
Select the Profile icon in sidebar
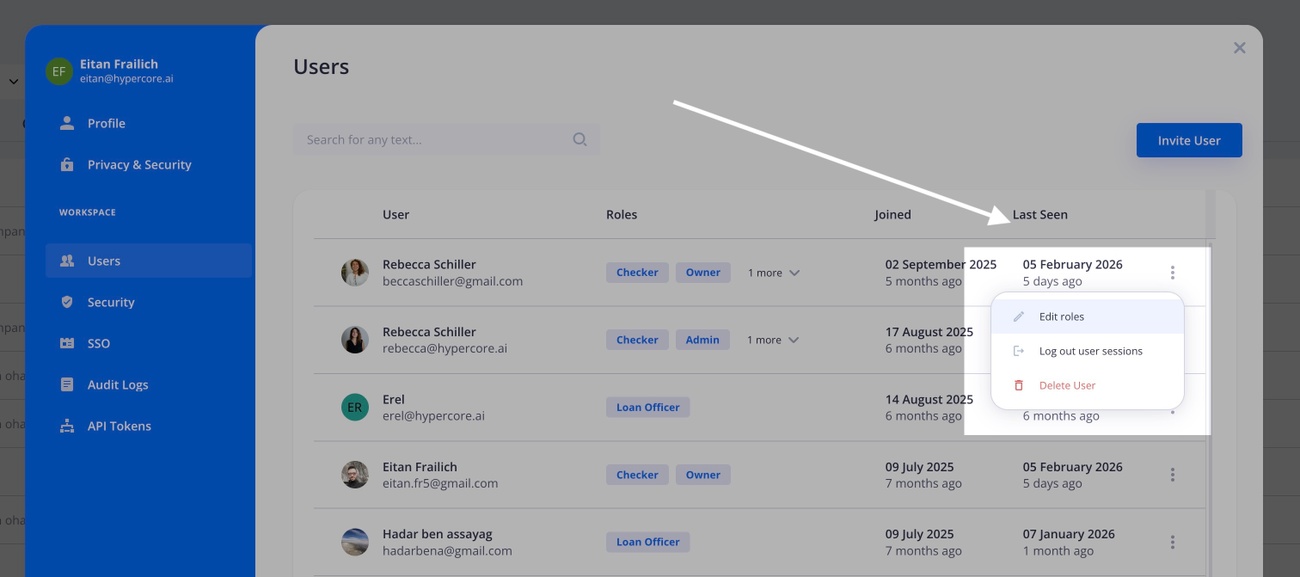point(65,122)
